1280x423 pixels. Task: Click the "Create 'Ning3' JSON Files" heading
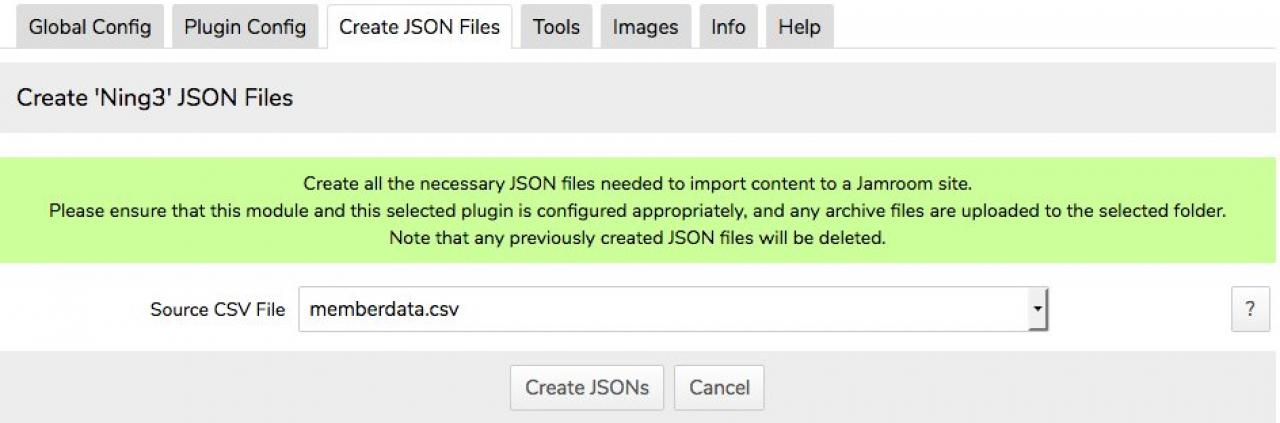point(155,99)
